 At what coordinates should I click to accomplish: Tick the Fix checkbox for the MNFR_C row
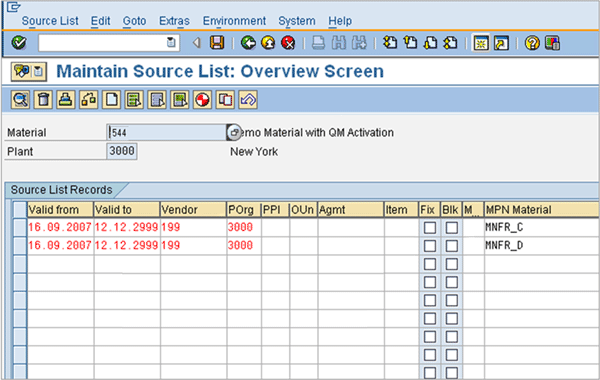[x=430, y=227]
